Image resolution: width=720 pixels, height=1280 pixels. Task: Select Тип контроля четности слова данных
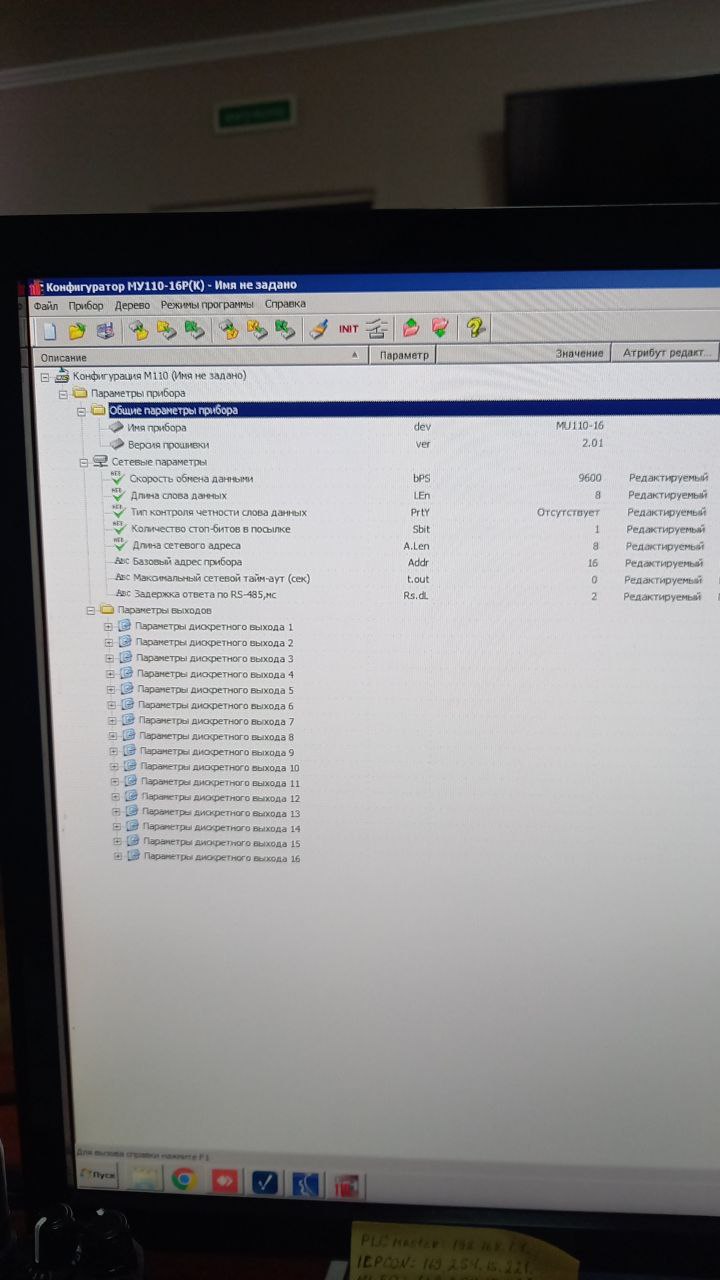pos(218,512)
